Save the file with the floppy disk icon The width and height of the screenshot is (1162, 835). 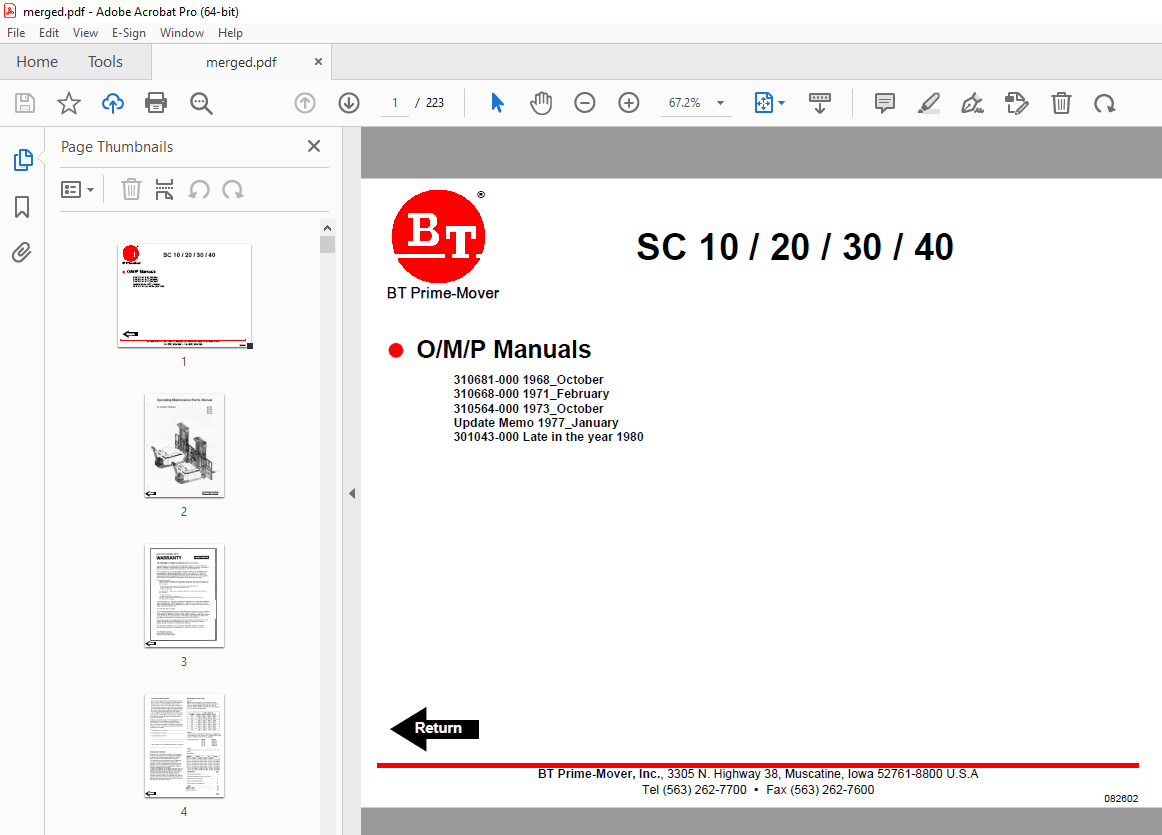25,103
